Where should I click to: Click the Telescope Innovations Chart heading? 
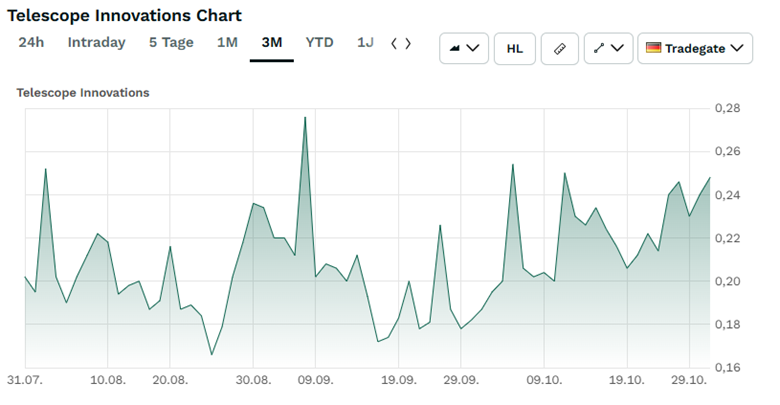click(x=124, y=16)
